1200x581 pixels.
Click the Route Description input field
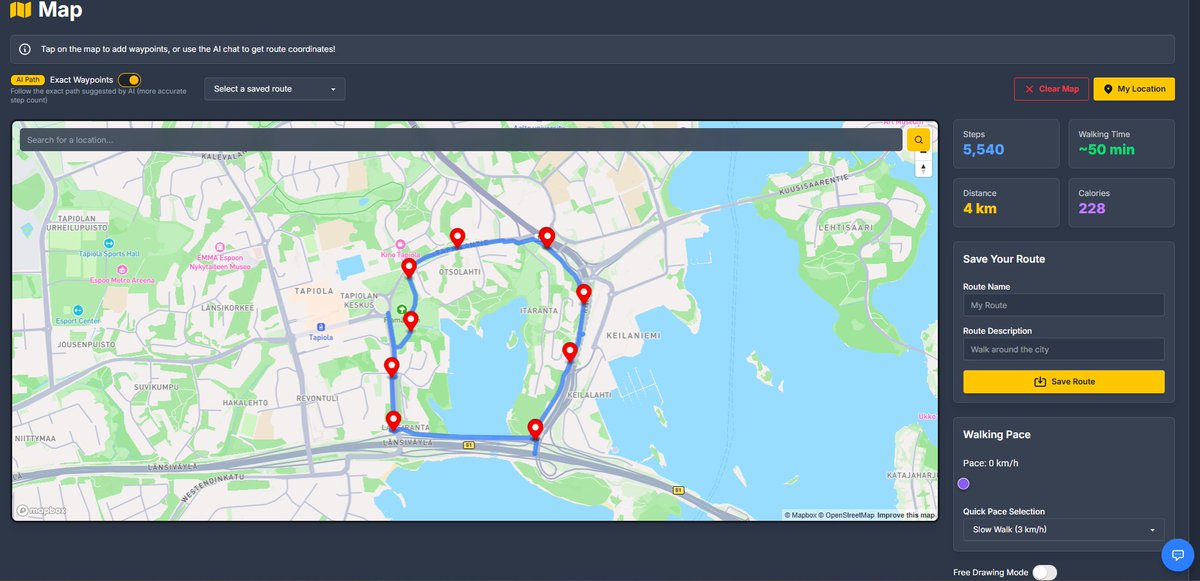coord(1063,349)
